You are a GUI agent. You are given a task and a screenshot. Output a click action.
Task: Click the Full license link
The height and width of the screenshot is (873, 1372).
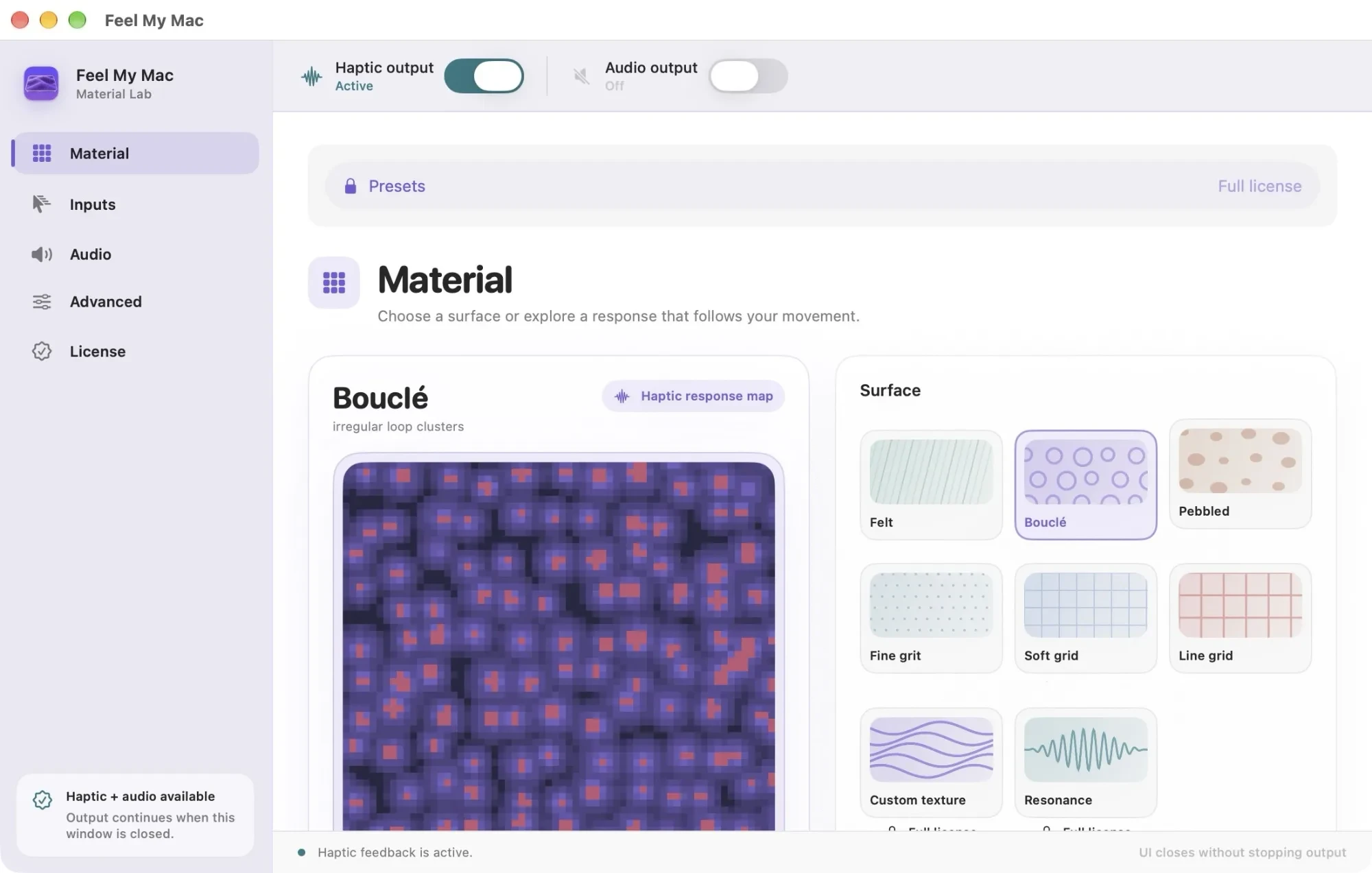coord(1259,186)
